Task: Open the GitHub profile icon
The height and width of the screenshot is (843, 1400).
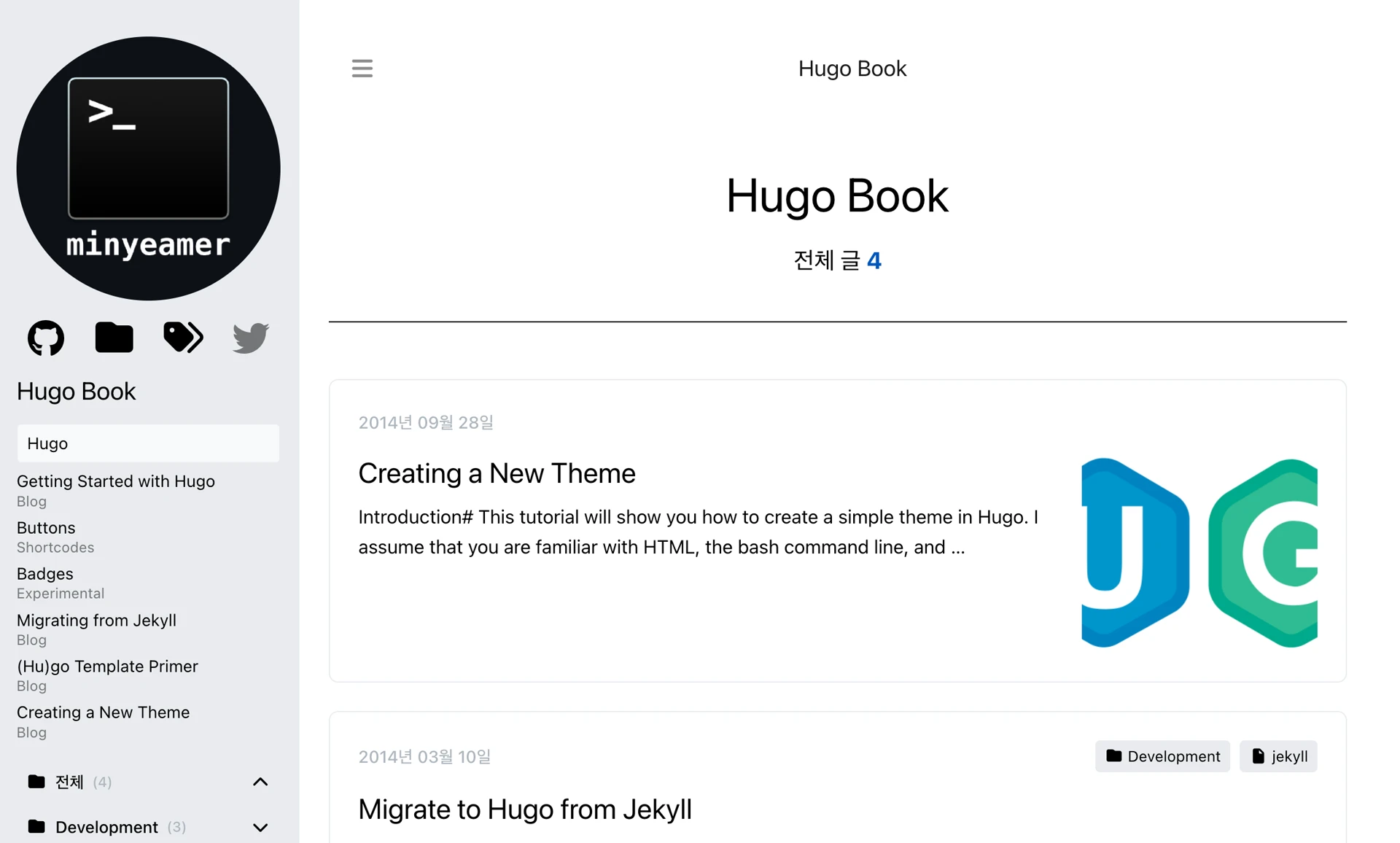Action: (46, 338)
